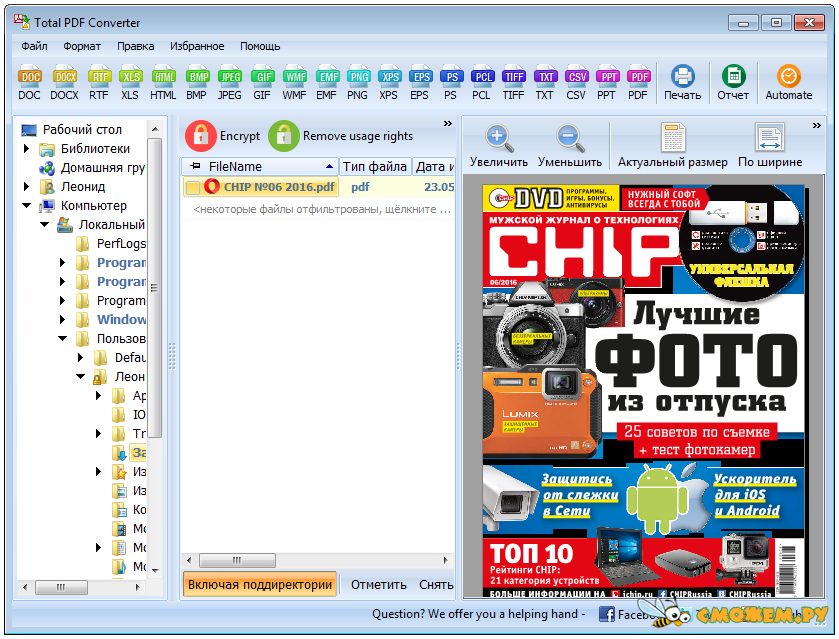Tick checkbox for CHIP №06 2016.pdf
This screenshot has height=639, width=839.
[192, 188]
